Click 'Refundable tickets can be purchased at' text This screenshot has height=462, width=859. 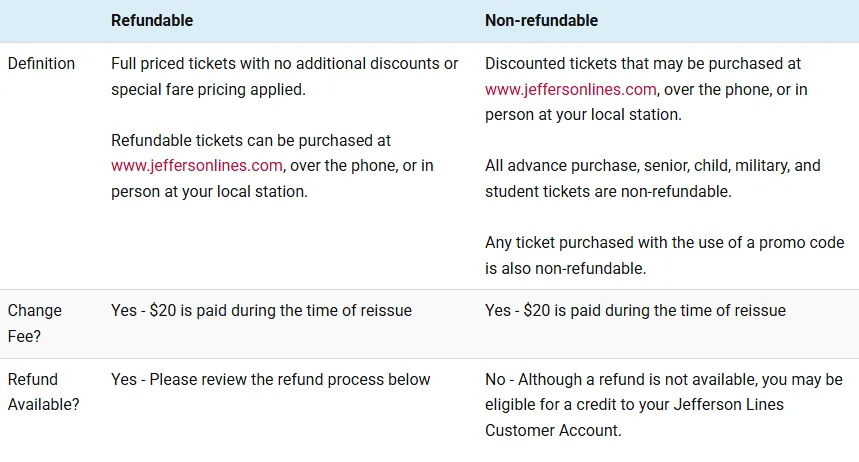click(251, 141)
